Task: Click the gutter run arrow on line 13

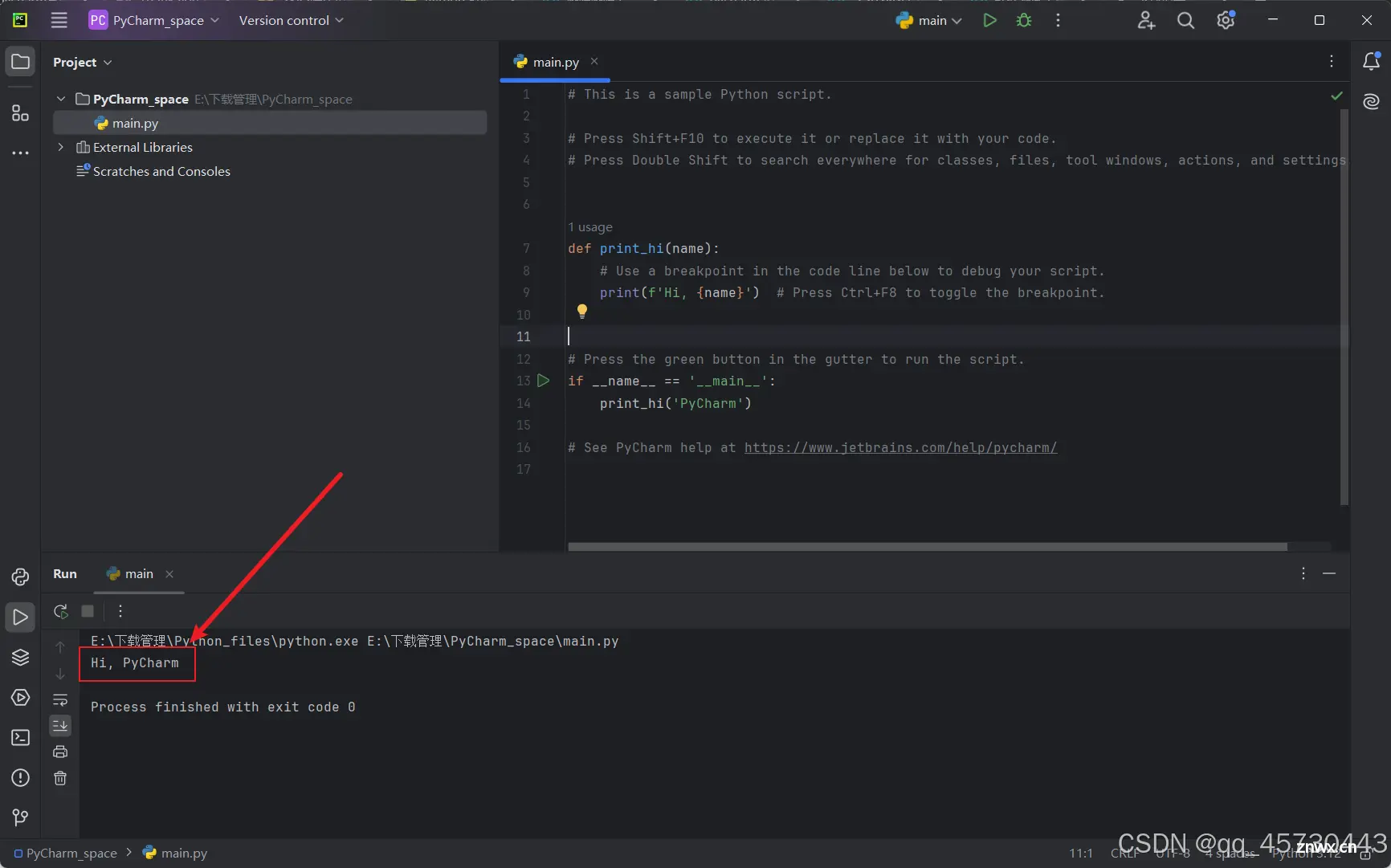Action: [544, 381]
